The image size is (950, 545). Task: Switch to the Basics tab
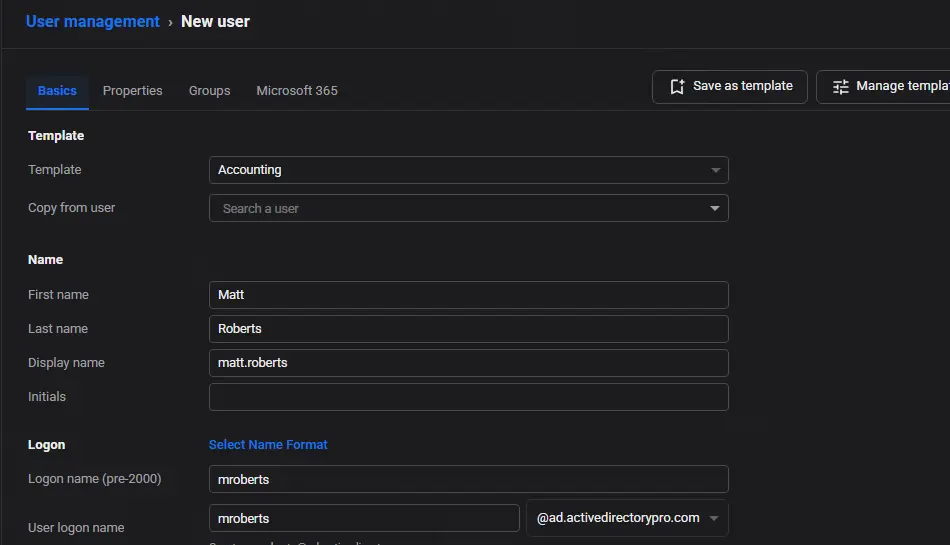pos(57,91)
